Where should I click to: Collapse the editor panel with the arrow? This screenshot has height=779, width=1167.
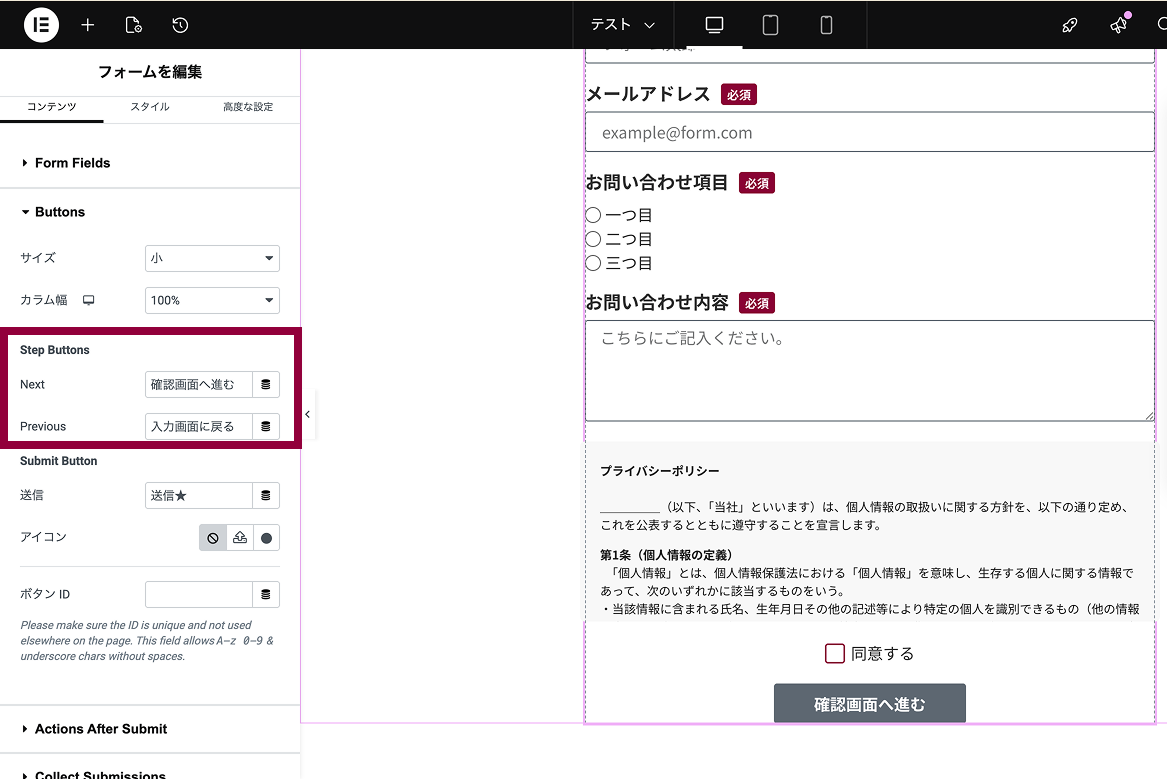pyautogui.click(x=307, y=413)
